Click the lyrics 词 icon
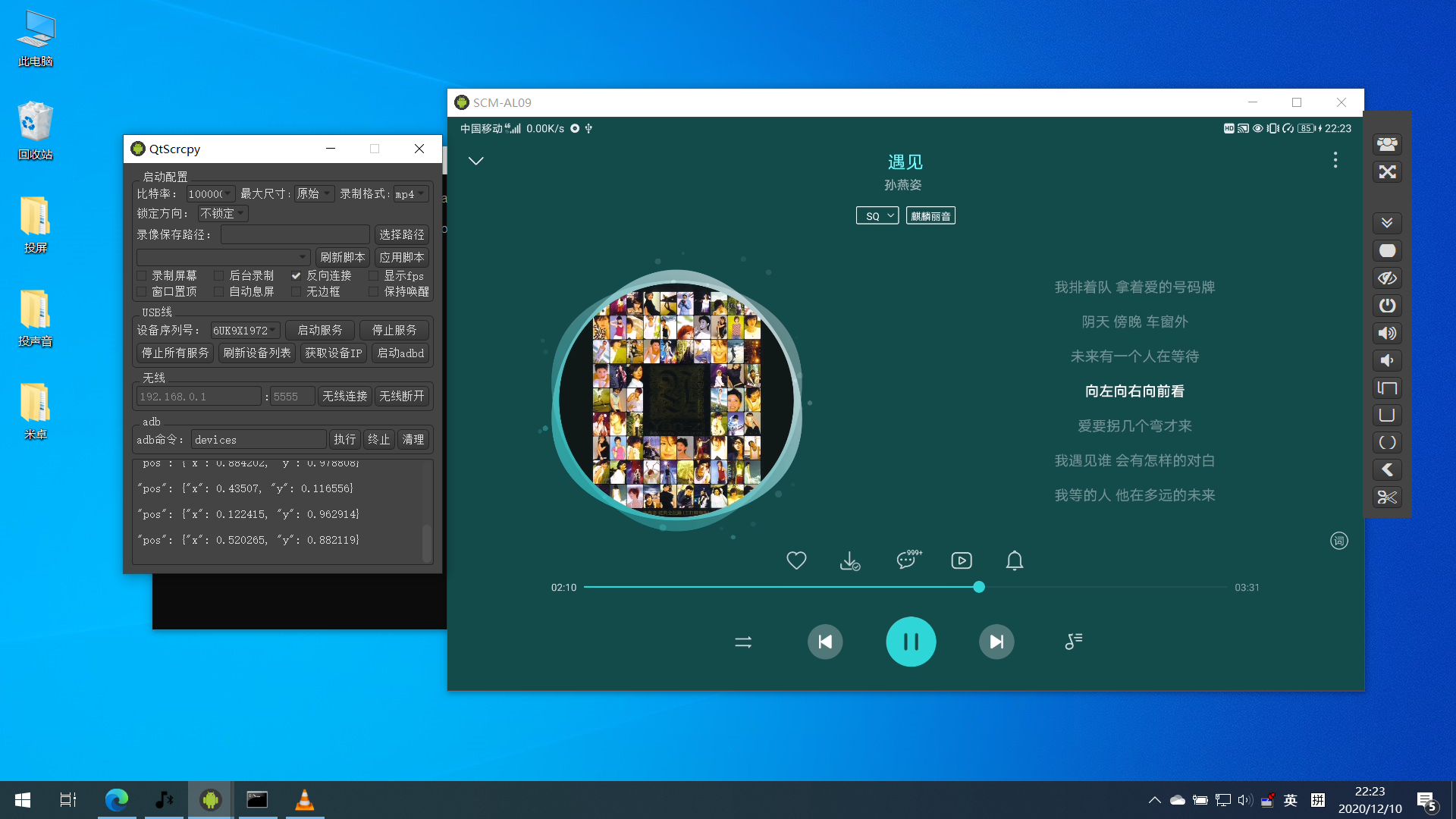This screenshot has width=1456, height=819. coord(1339,541)
